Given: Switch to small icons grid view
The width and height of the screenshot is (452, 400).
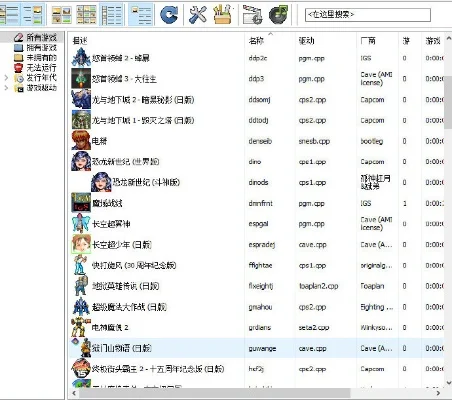Looking at the screenshot, I should 87,15.
